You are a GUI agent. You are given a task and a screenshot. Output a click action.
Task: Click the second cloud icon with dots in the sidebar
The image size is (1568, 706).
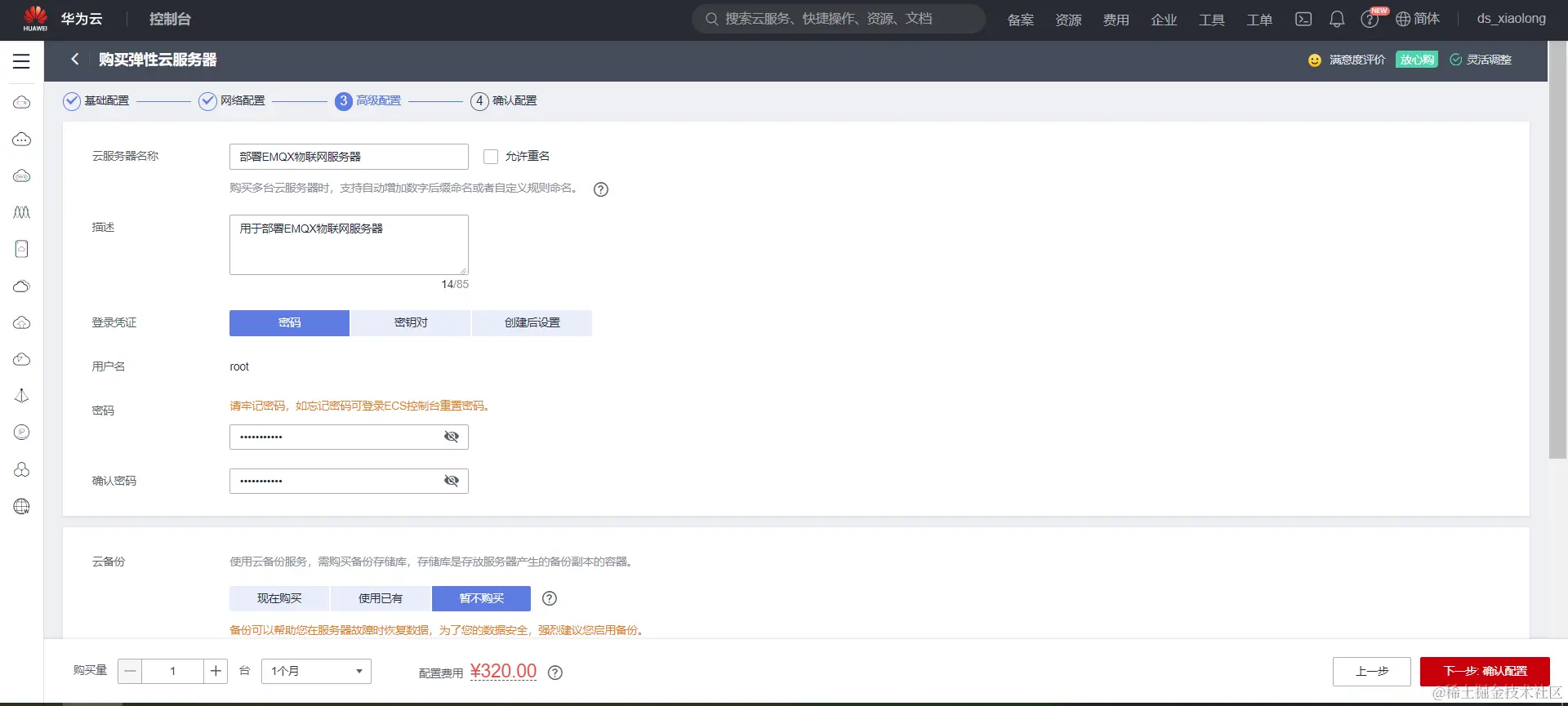21,139
